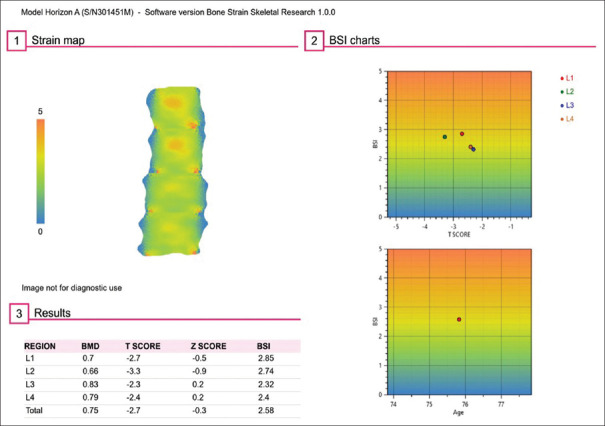Click the L1 legend entry
This screenshot has height=426, width=605.
point(567,78)
